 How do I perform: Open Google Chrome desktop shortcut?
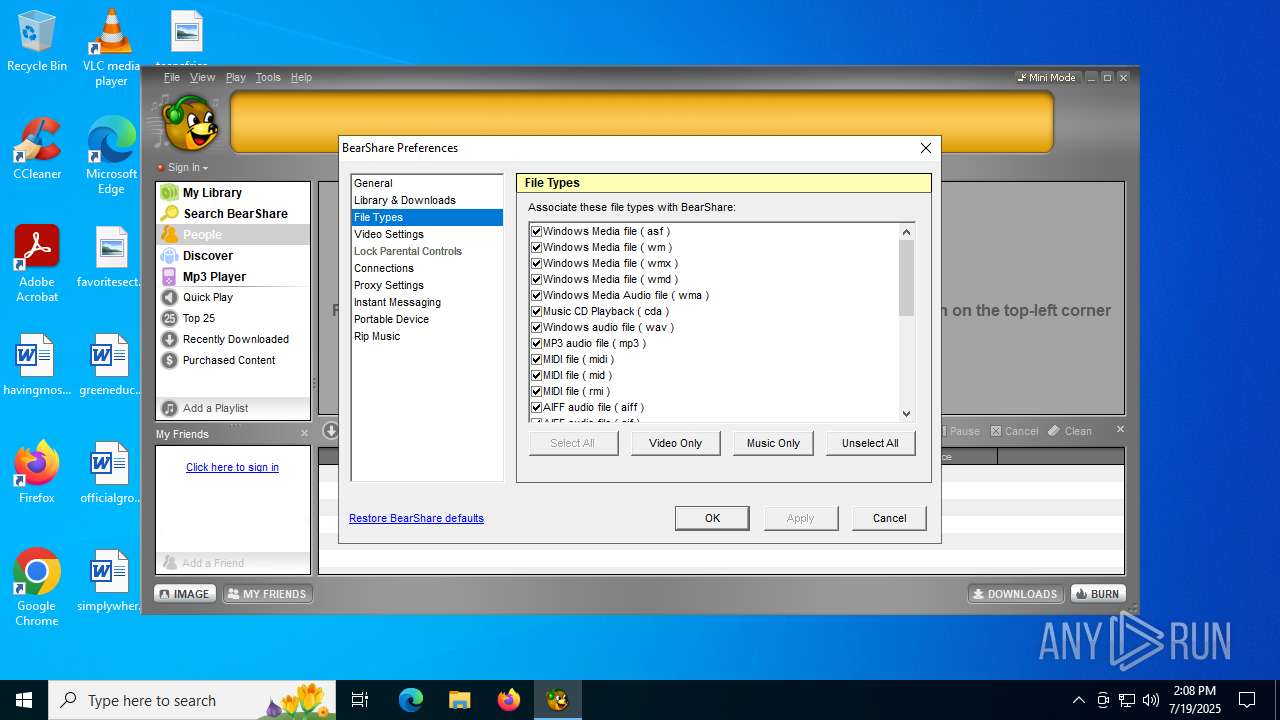[37, 588]
